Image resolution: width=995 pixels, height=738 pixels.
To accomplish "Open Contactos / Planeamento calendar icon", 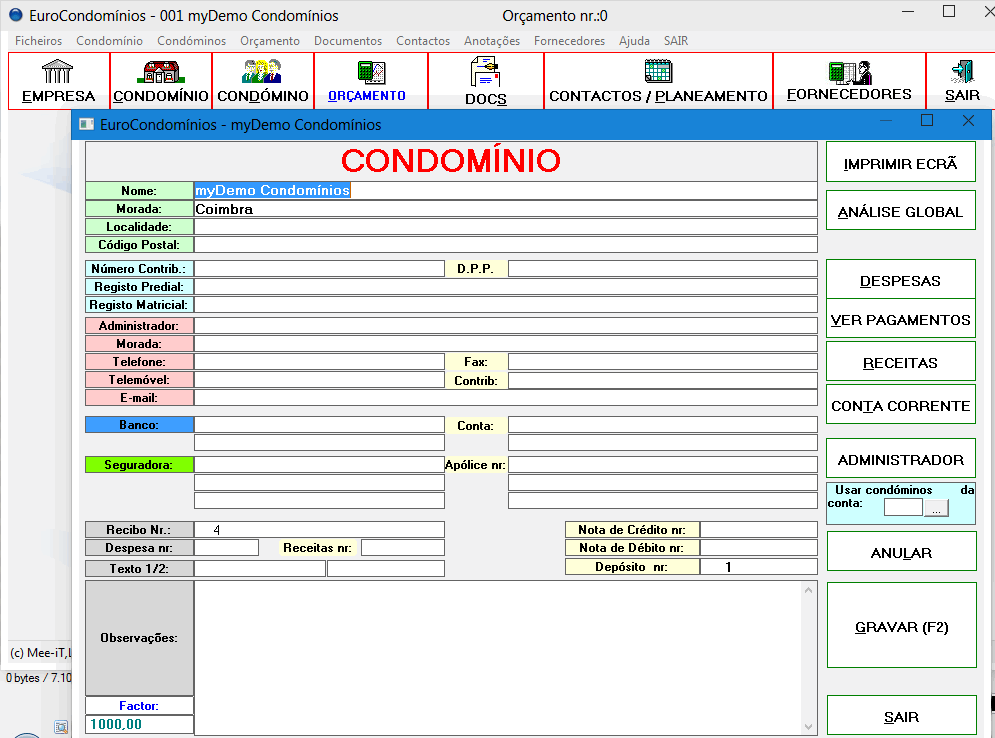I will pyautogui.click(x=658, y=71).
